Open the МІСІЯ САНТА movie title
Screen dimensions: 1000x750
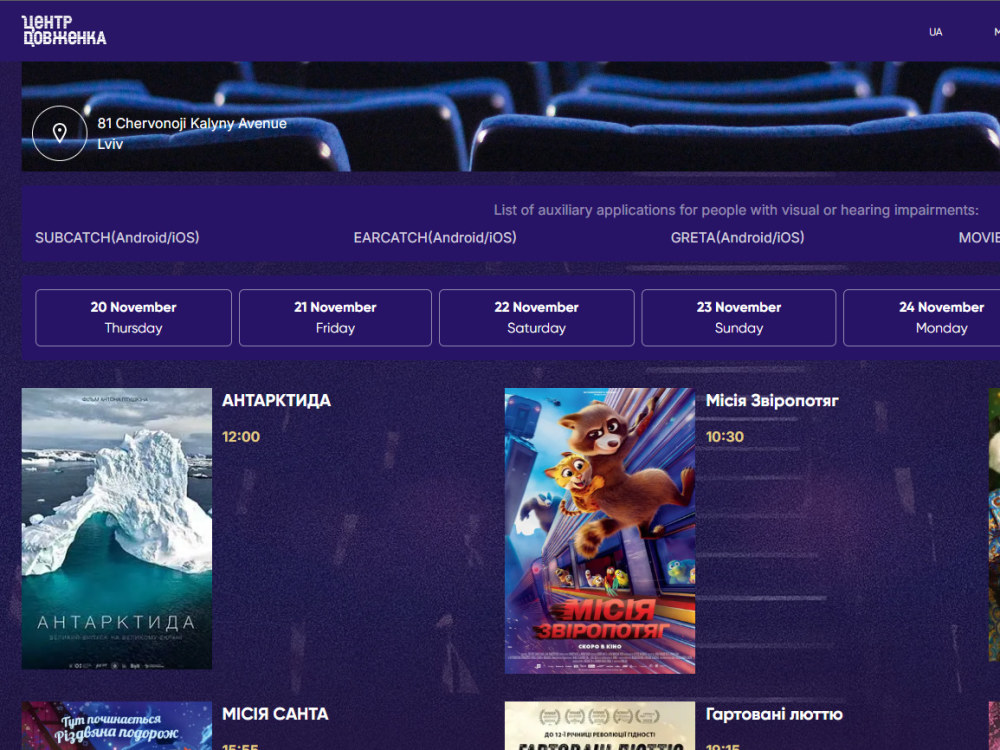click(x=275, y=714)
